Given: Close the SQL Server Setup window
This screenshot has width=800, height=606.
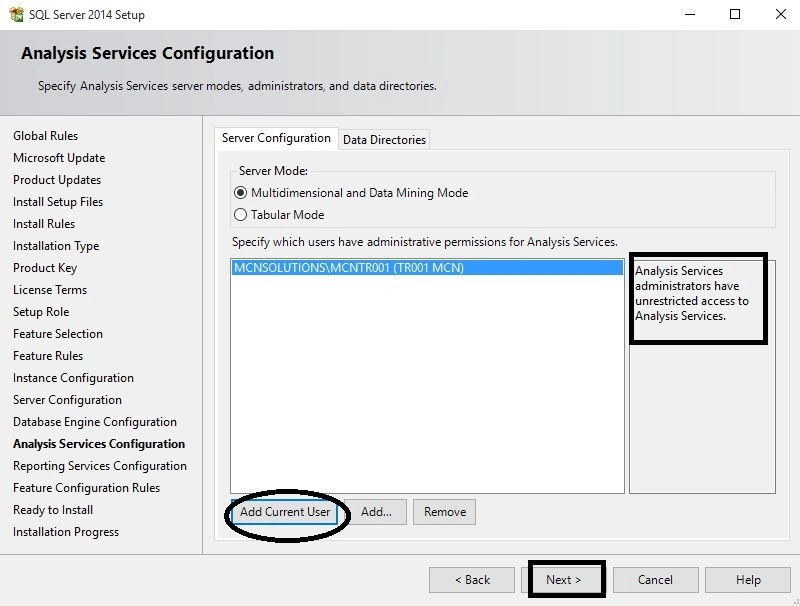Looking at the screenshot, I should [x=781, y=14].
